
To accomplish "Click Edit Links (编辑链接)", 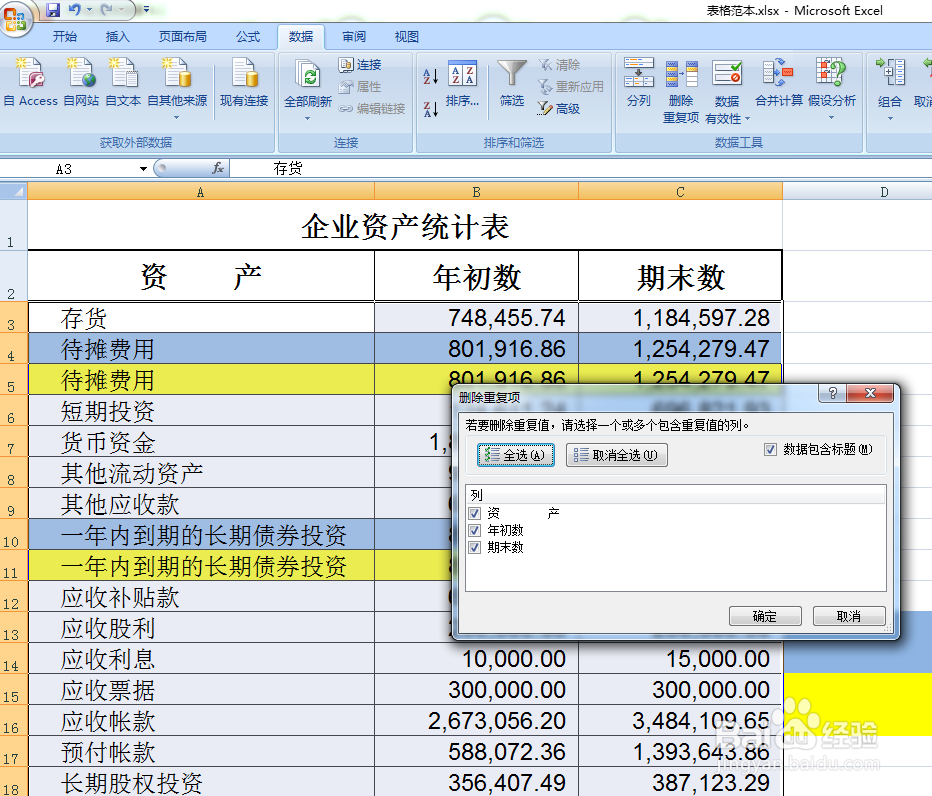I will (372, 109).
